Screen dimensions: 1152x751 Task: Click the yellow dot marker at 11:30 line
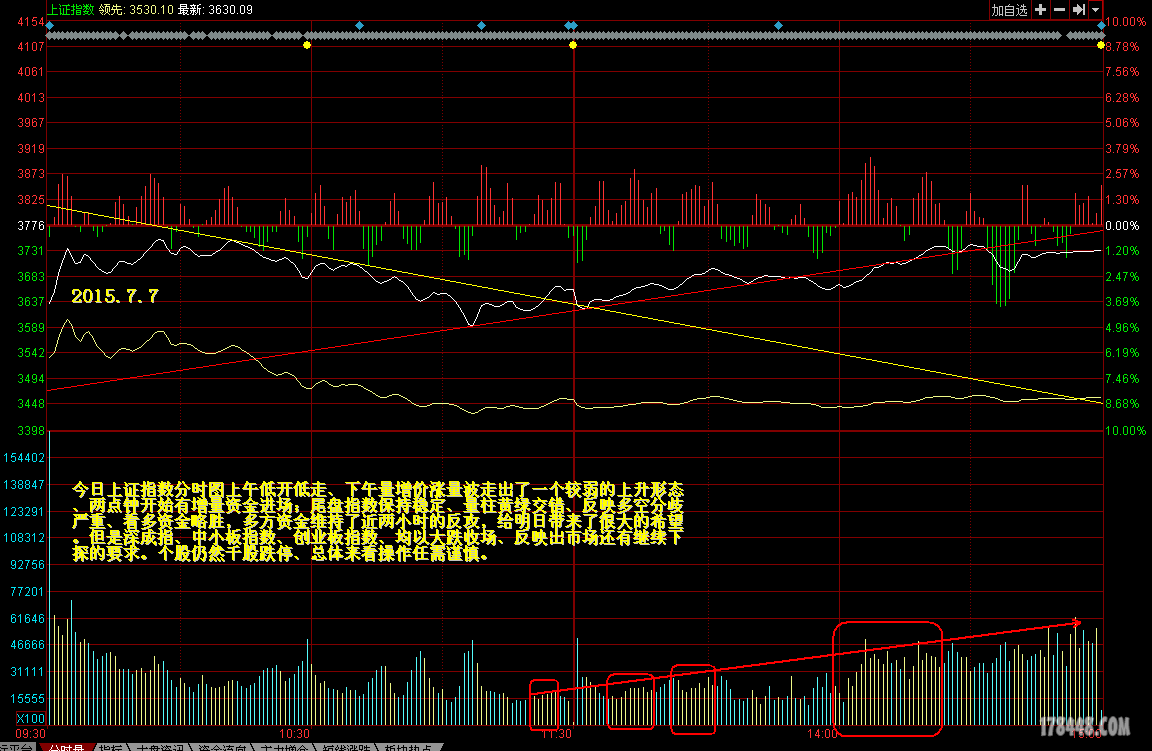point(573,46)
